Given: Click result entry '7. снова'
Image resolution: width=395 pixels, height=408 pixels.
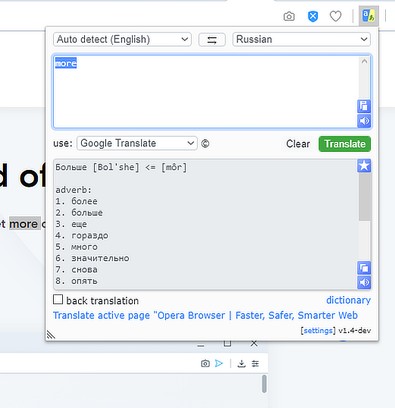Looking at the screenshot, I should [x=76, y=270].
